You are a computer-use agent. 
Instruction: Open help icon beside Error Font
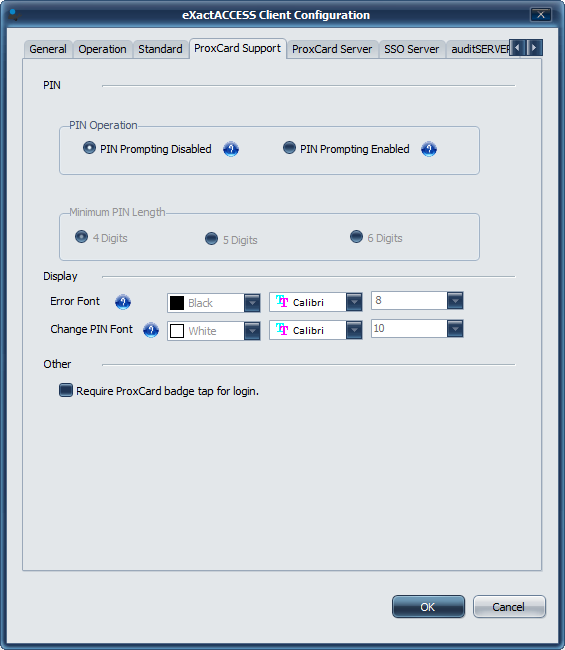(x=123, y=302)
